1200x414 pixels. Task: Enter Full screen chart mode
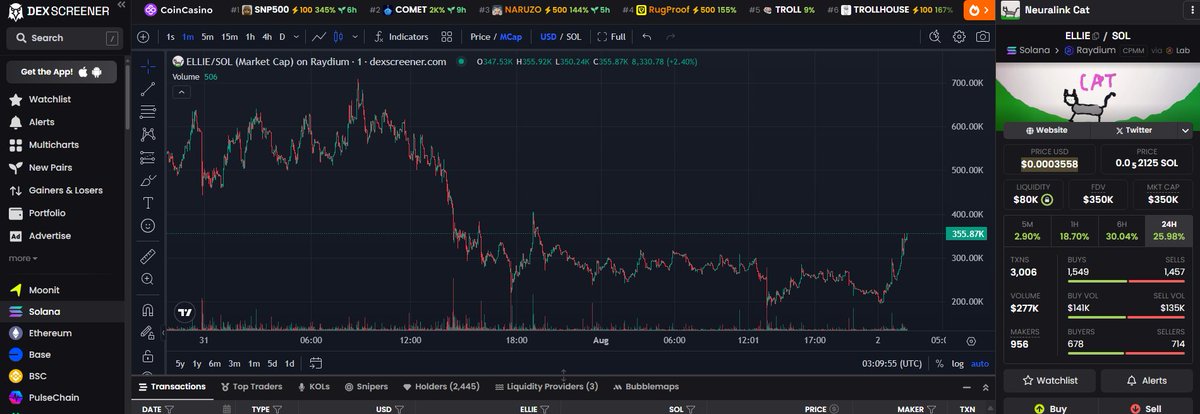612,37
